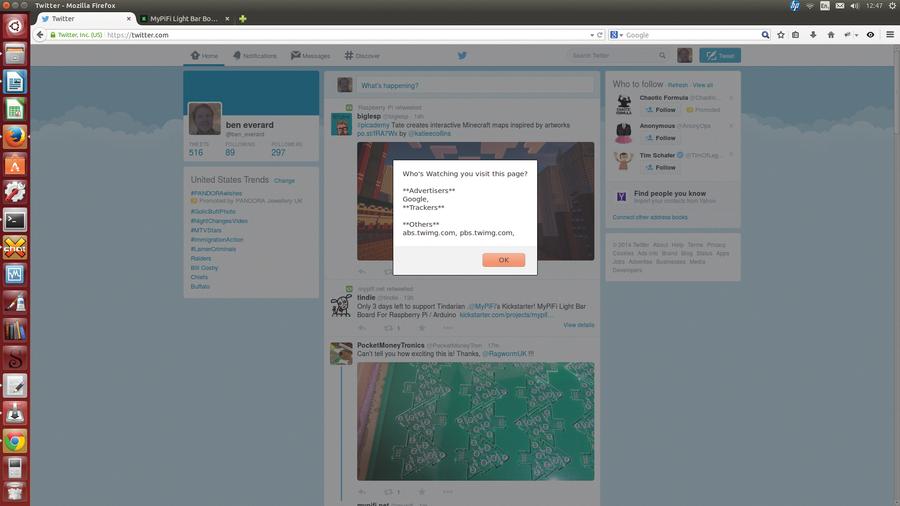Click Find people you know
900x506 pixels.
coord(670,194)
